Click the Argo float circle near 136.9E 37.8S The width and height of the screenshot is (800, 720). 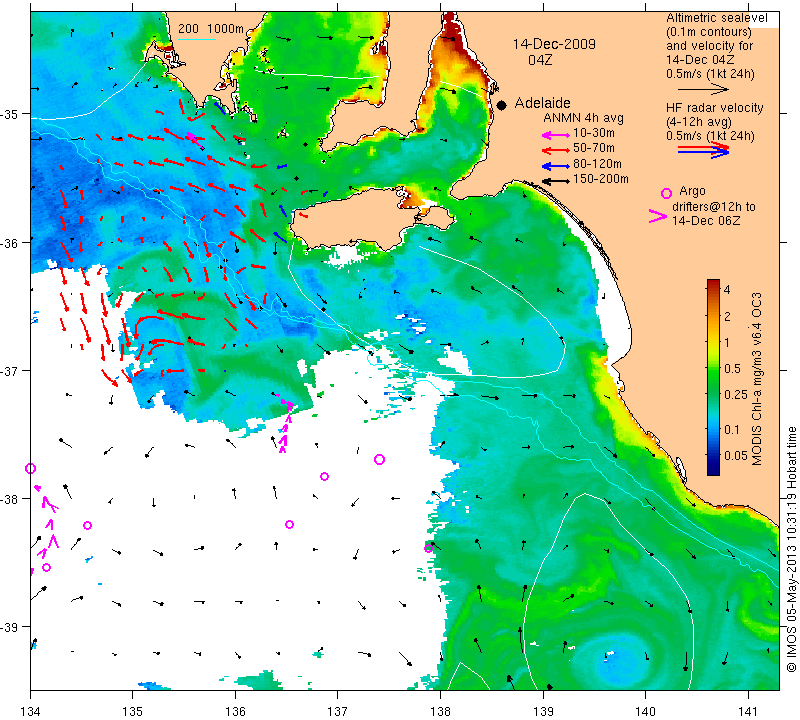pos(324,477)
